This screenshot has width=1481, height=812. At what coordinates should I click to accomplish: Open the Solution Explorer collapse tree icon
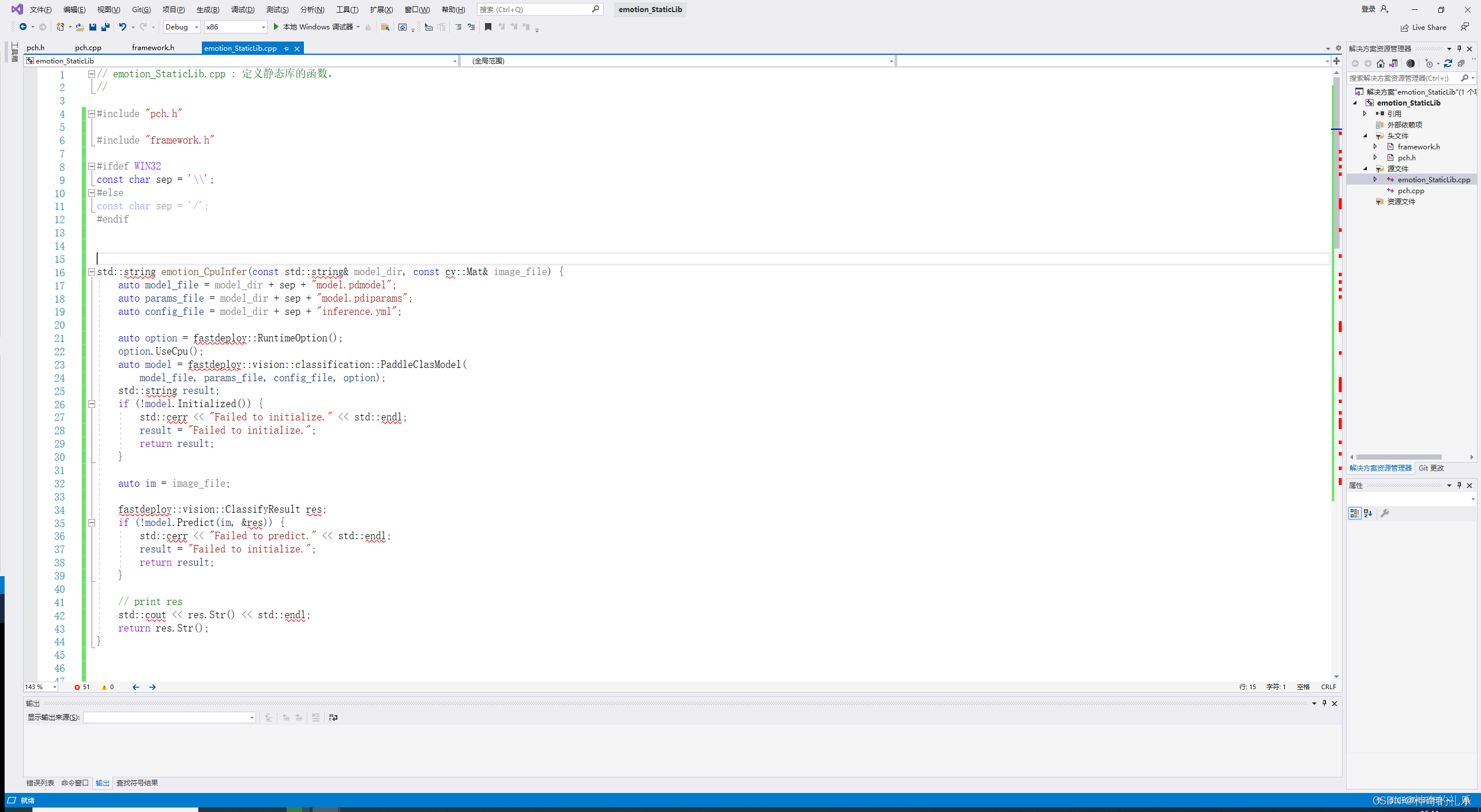(x=1461, y=63)
